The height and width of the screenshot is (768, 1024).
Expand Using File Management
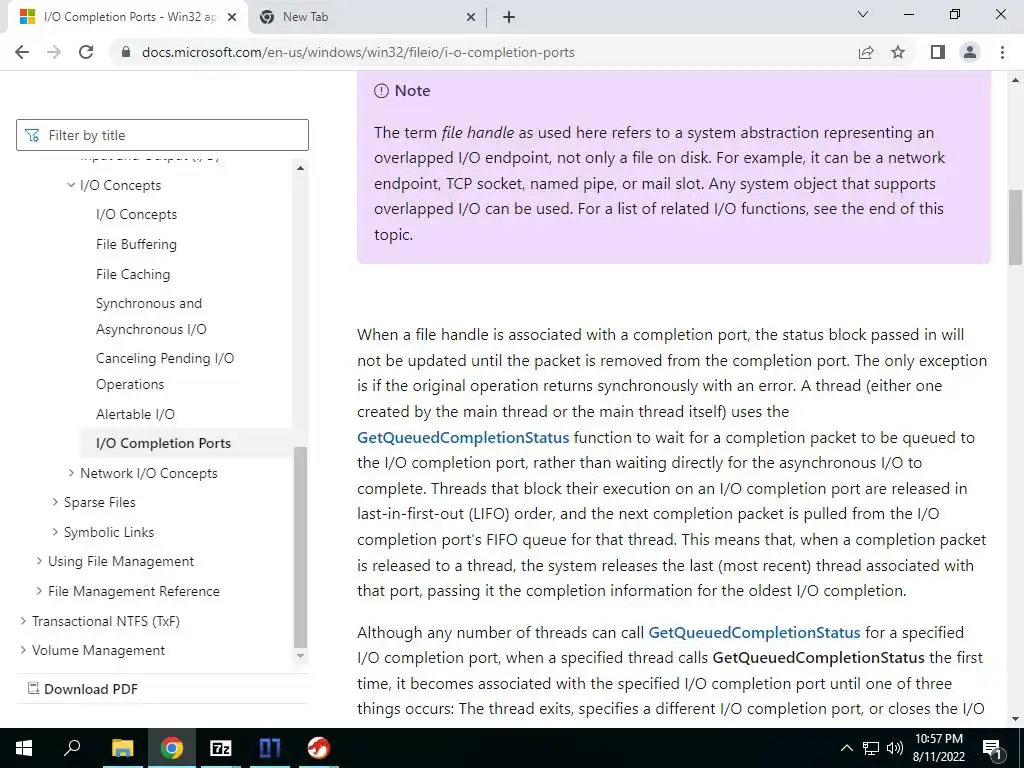tap(39, 561)
